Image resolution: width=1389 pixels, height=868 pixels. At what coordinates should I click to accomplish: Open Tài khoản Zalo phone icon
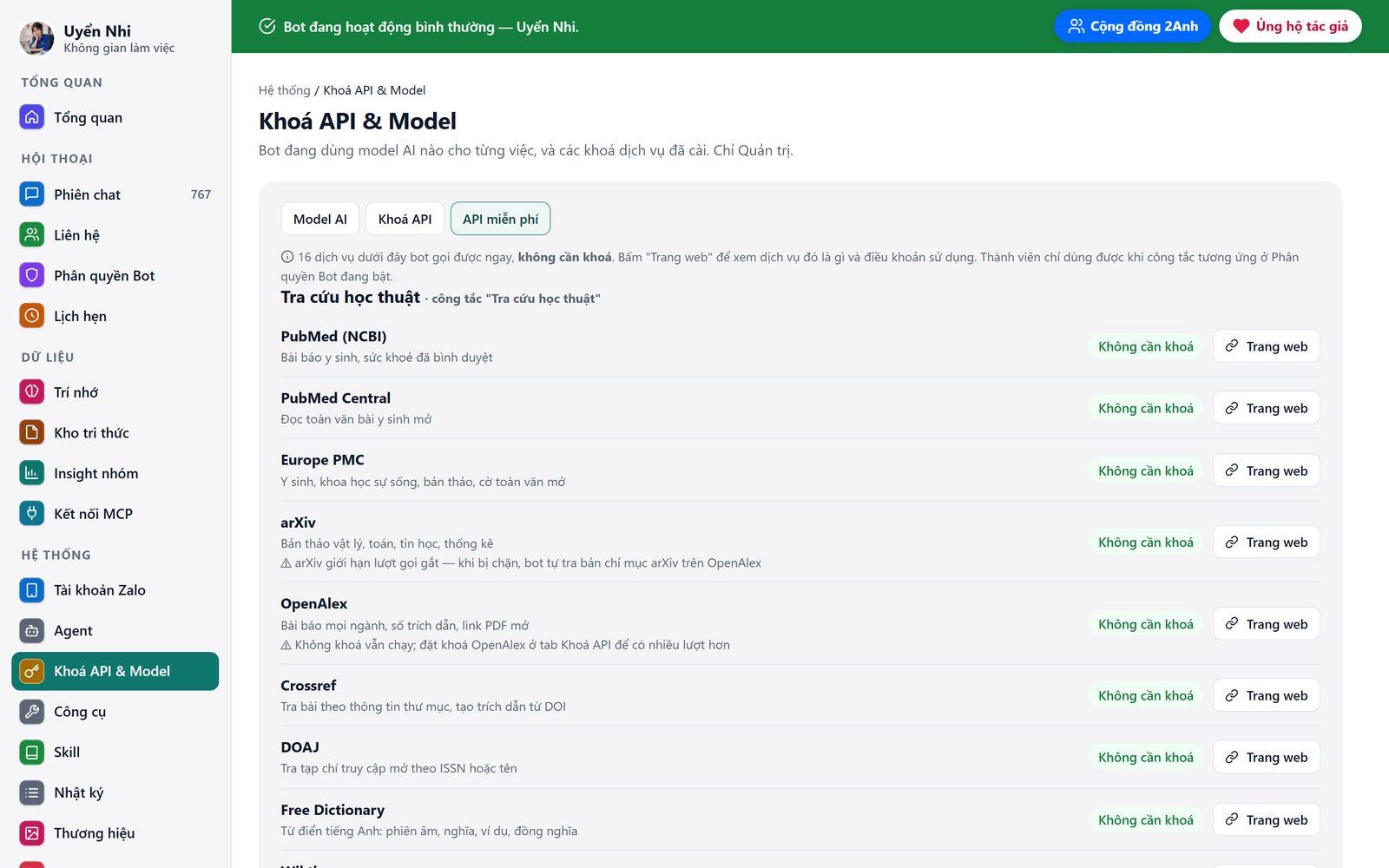(32, 590)
